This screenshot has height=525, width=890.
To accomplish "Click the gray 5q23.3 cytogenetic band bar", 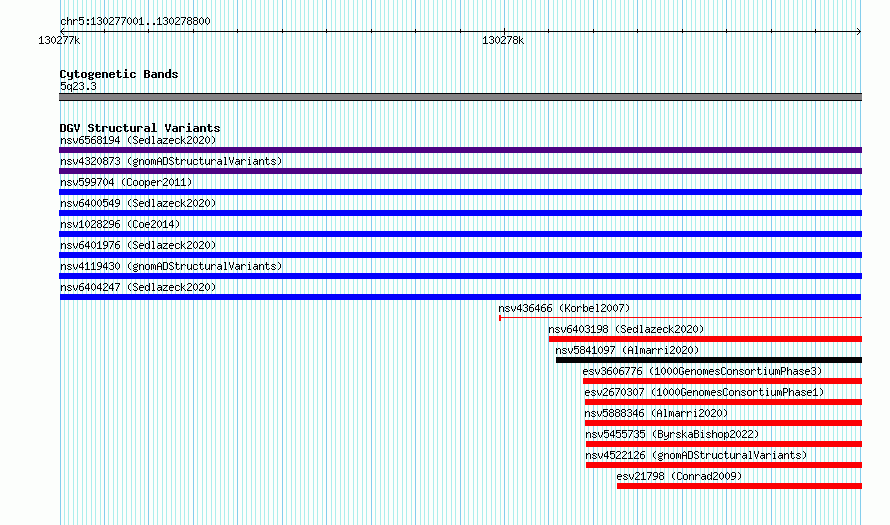I will click(460, 97).
